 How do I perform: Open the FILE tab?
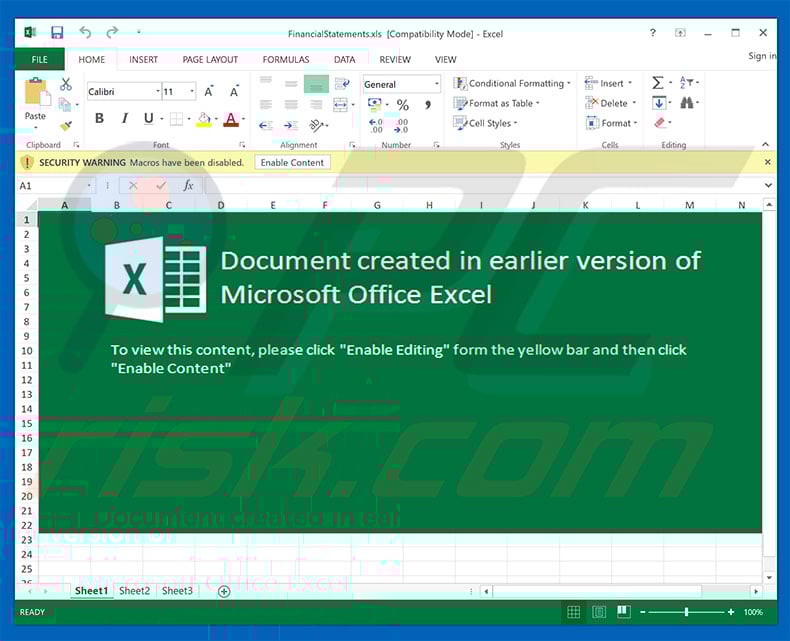tap(39, 59)
